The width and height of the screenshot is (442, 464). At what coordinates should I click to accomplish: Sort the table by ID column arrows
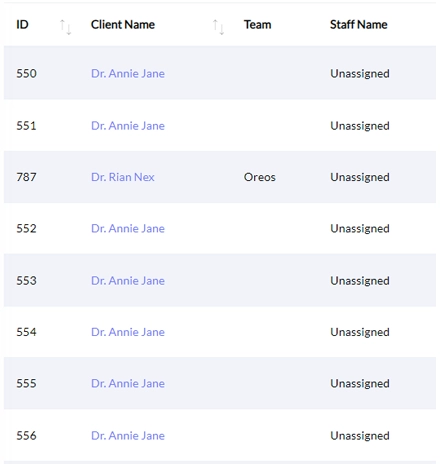click(65, 27)
